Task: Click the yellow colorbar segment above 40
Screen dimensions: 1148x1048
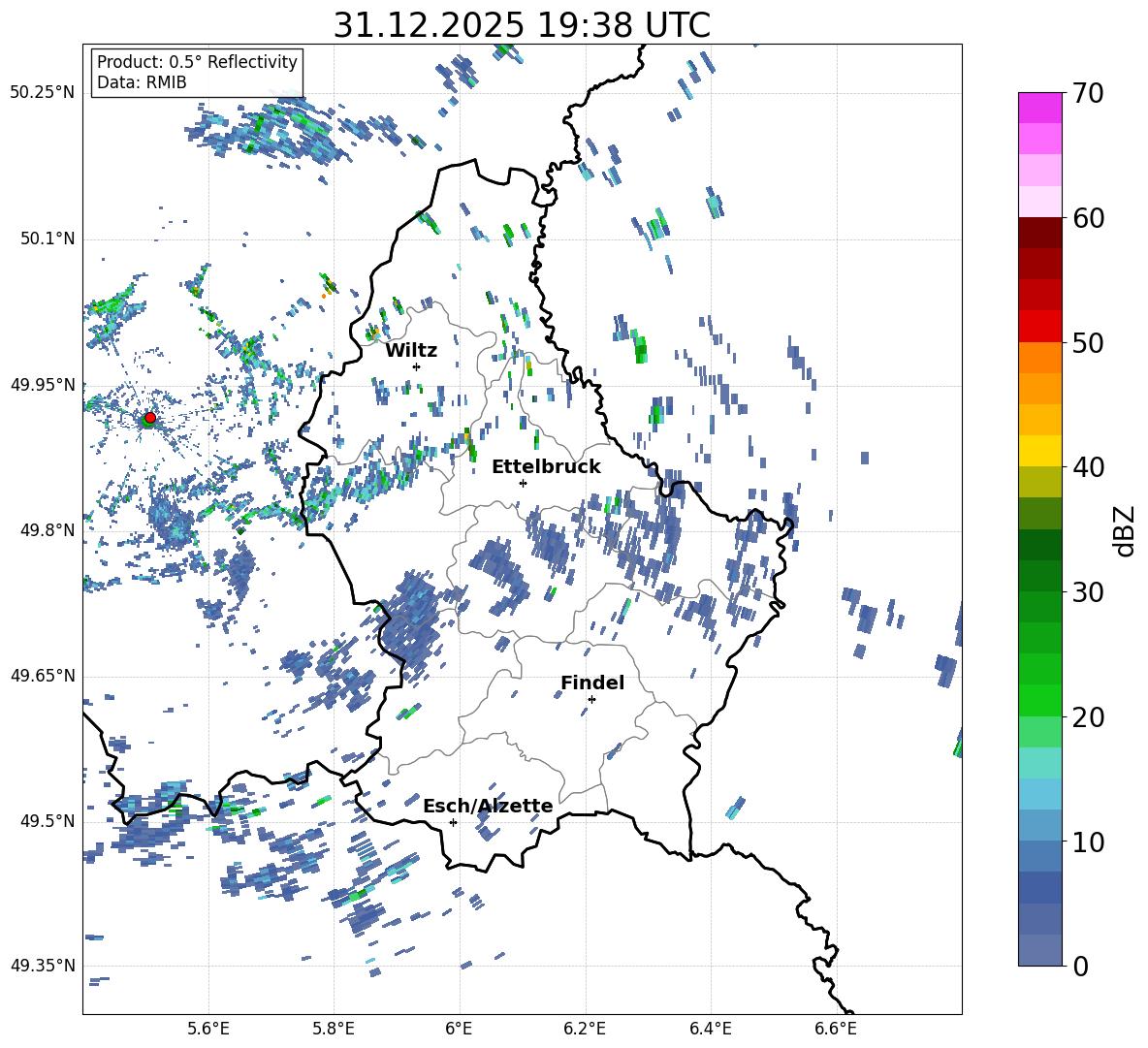Action: pos(1039,451)
